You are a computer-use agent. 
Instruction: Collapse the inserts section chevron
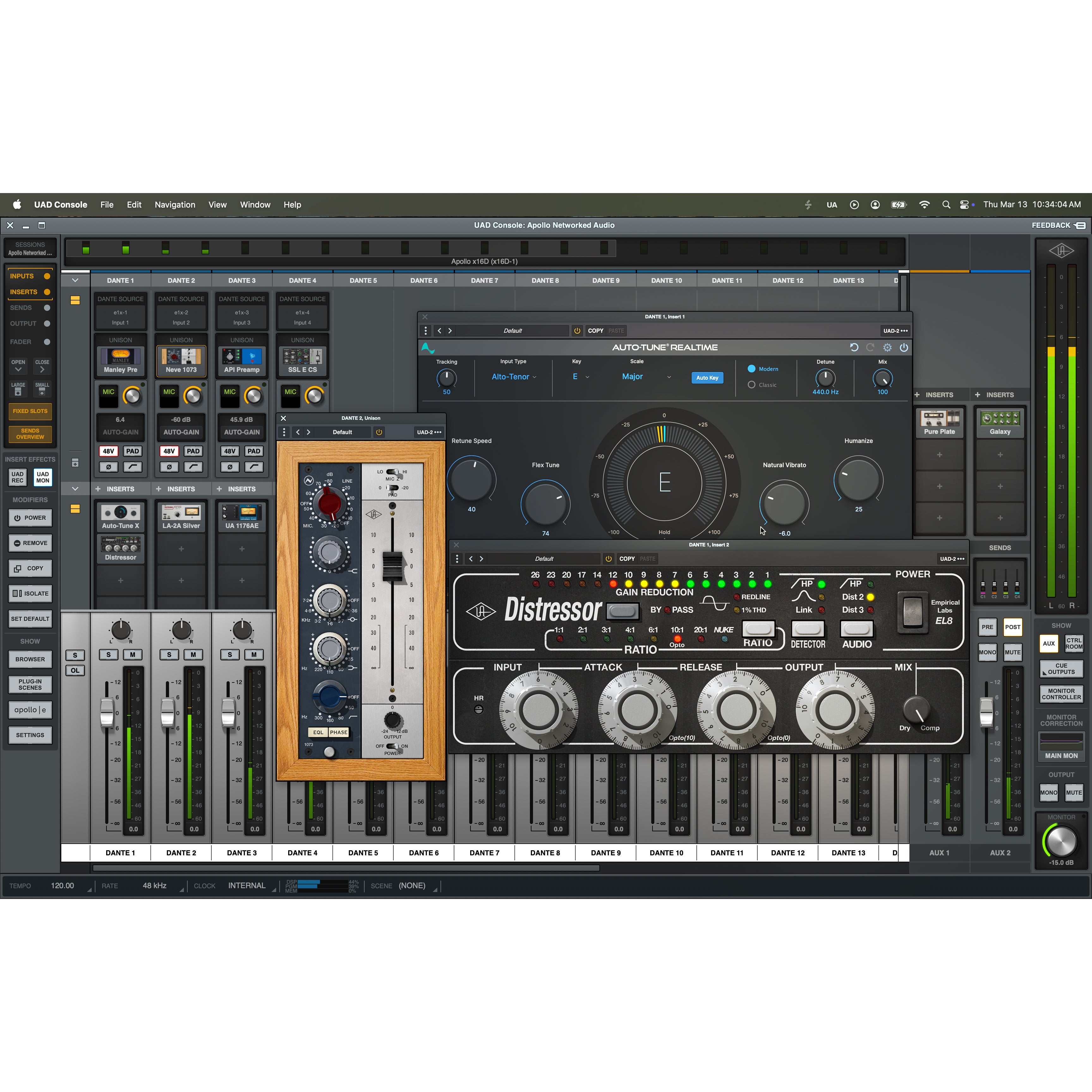[75, 488]
